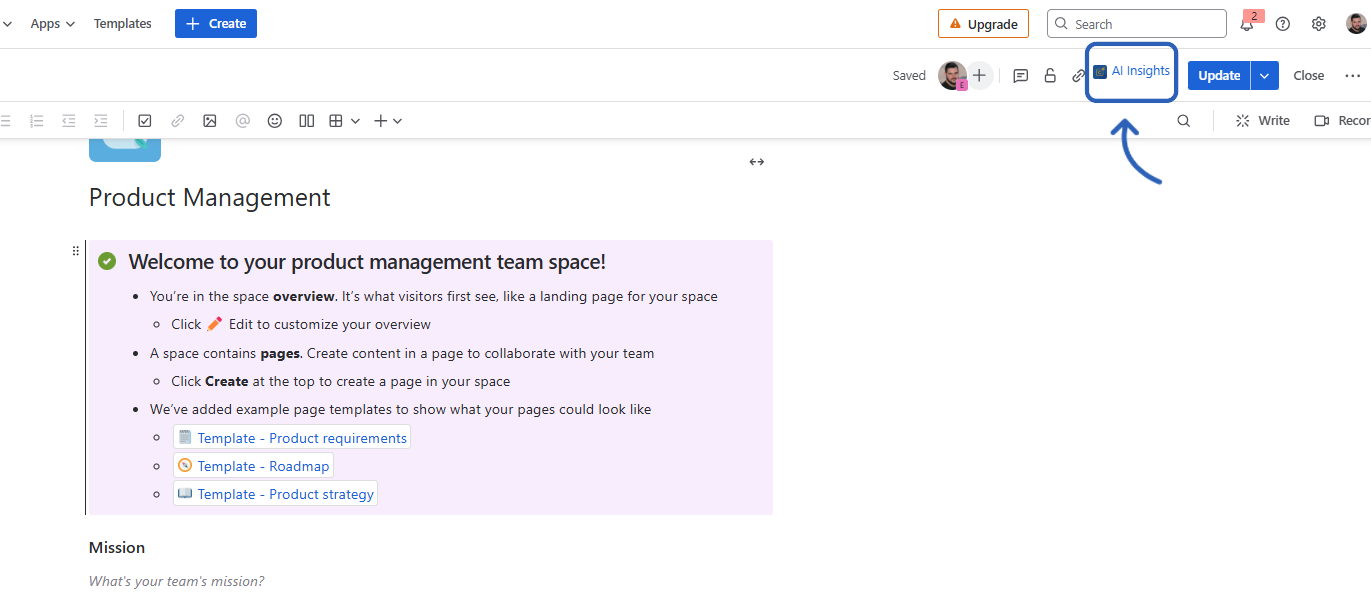Image resolution: width=1371 pixels, height=592 pixels.
Task: Click the orange Upgrade button
Action: click(983, 24)
